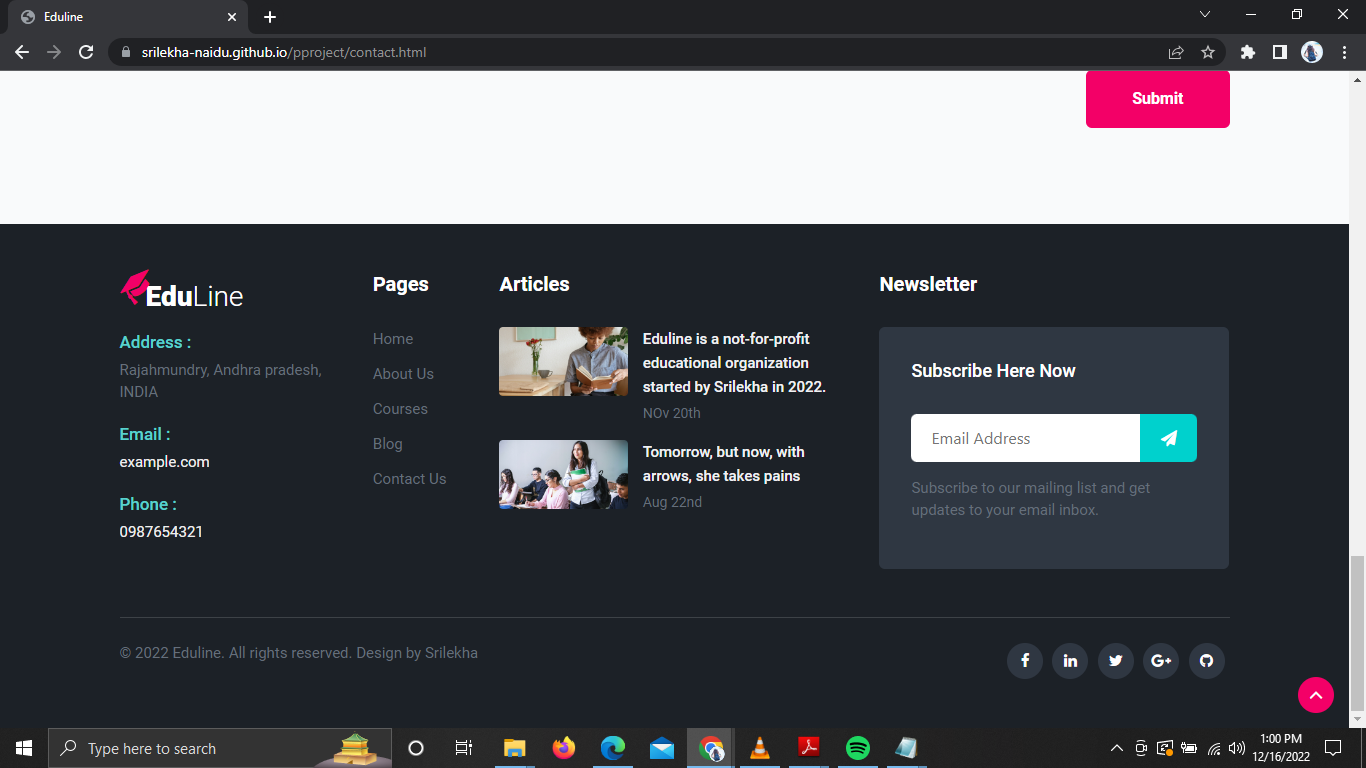Open the Chrome three-dot menu

pyautogui.click(x=1343, y=52)
